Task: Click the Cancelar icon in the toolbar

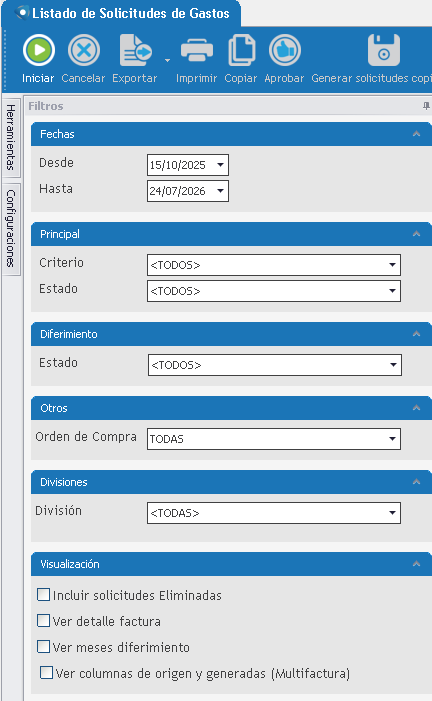Action: click(x=84, y=50)
